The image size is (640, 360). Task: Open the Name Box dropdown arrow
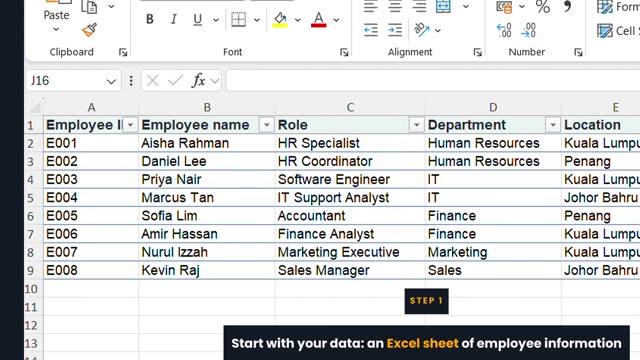click(x=111, y=81)
